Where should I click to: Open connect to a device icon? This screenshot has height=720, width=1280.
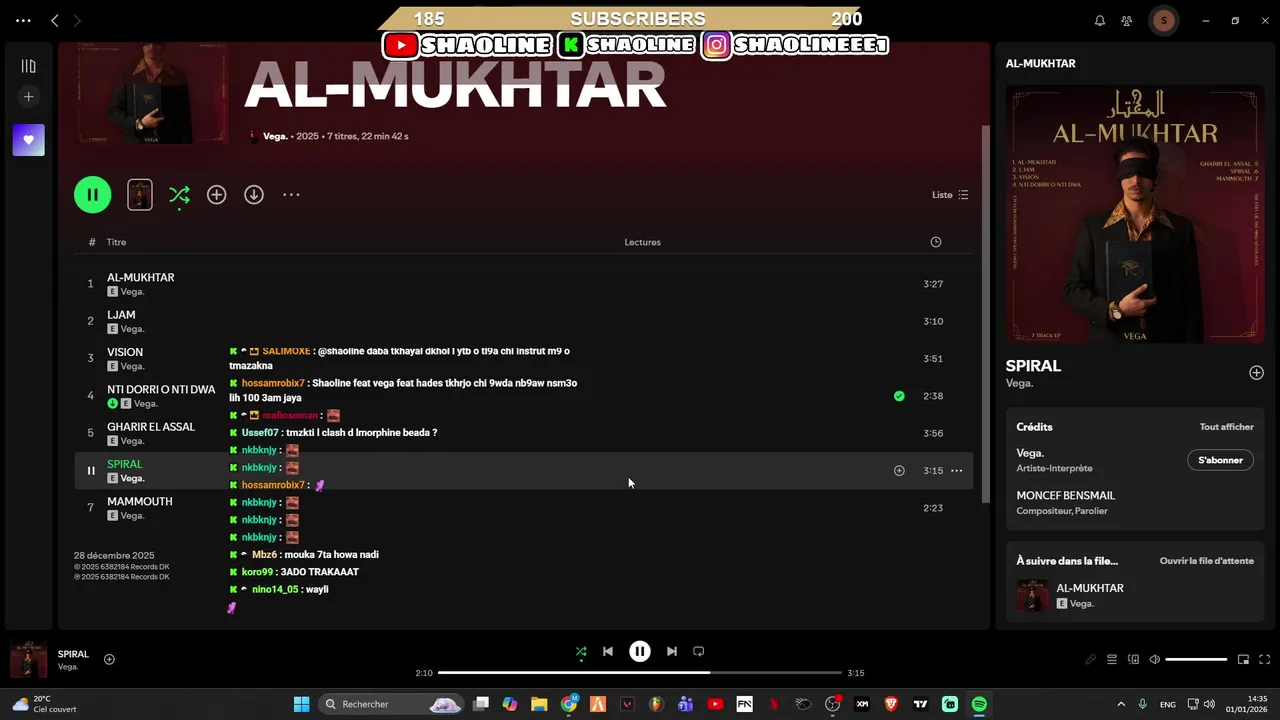click(1133, 660)
